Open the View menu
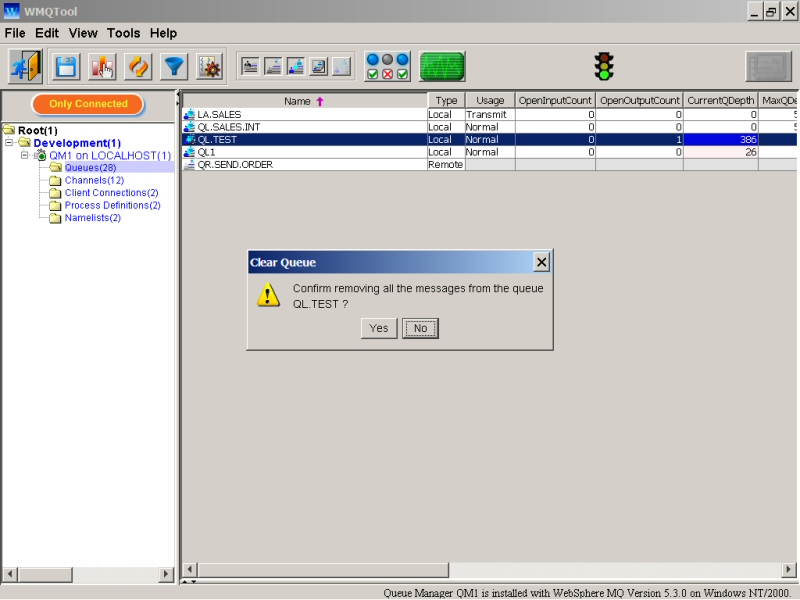Viewport: 800px width, 600px height. [x=83, y=33]
